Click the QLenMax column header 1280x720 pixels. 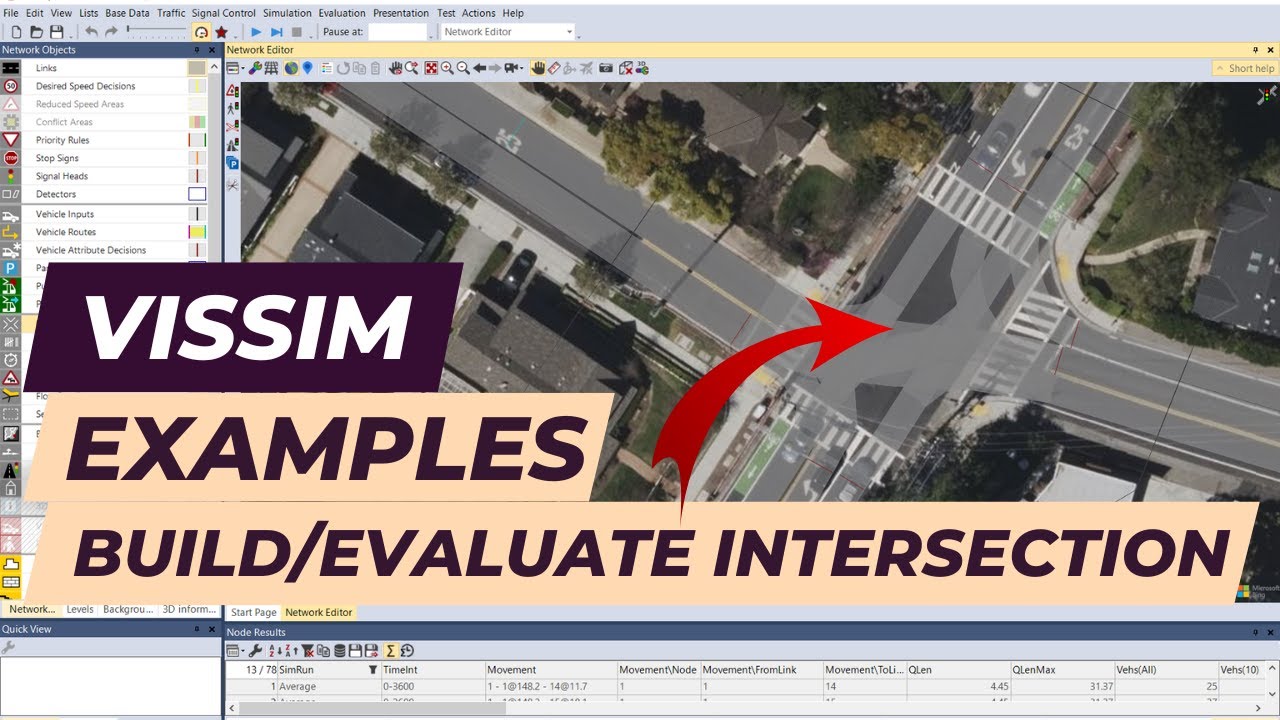click(1062, 669)
